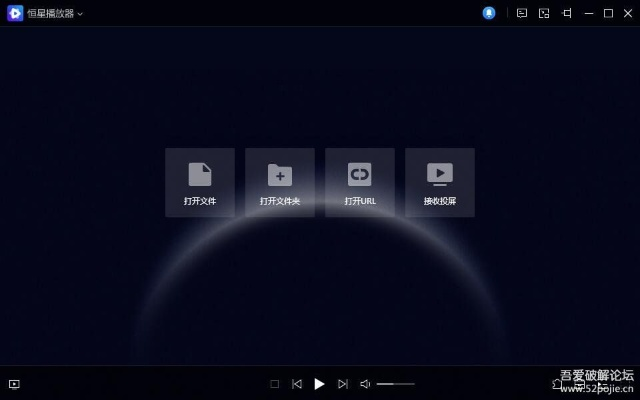The image size is (640, 400).
Task: Click the chain-link icon in 打开URL
Action: (x=360, y=174)
